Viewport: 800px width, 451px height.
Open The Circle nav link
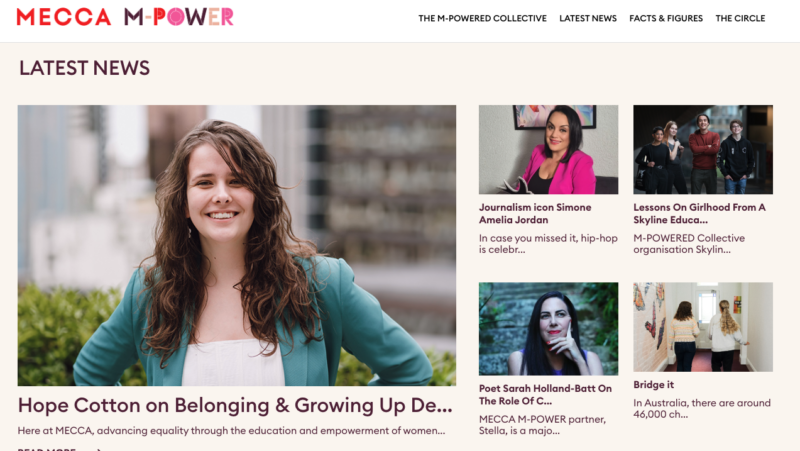[x=740, y=18]
